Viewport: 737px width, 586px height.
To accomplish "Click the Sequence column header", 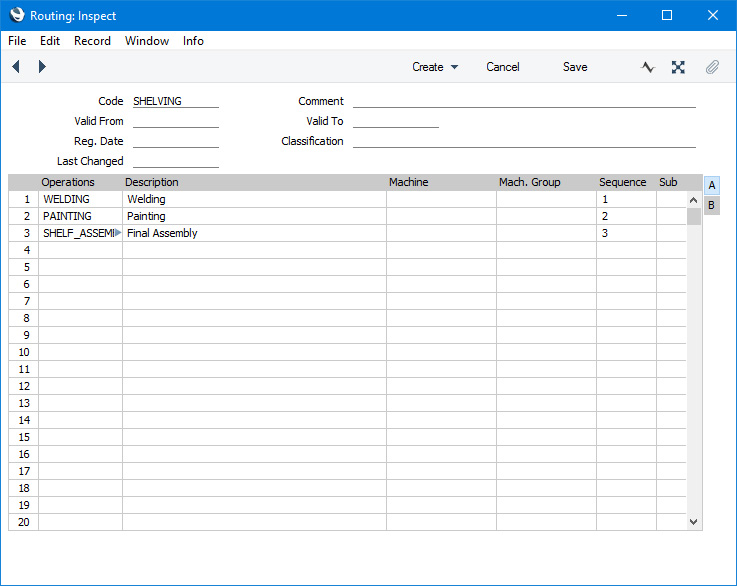I will (622, 182).
